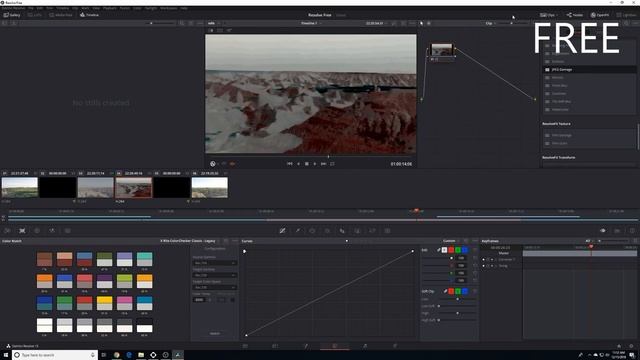
Task: Open the Qualifier eyedropper palette icon
Action: [298, 231]
